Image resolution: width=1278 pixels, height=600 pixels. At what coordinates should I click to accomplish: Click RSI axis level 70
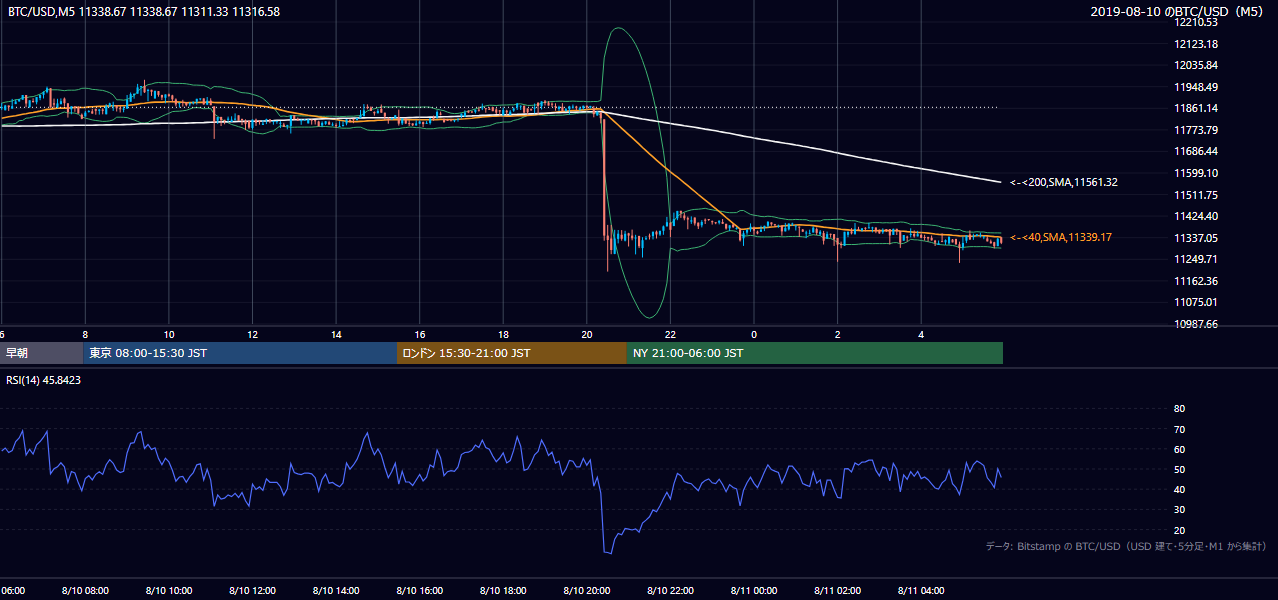coord(1179,429)
